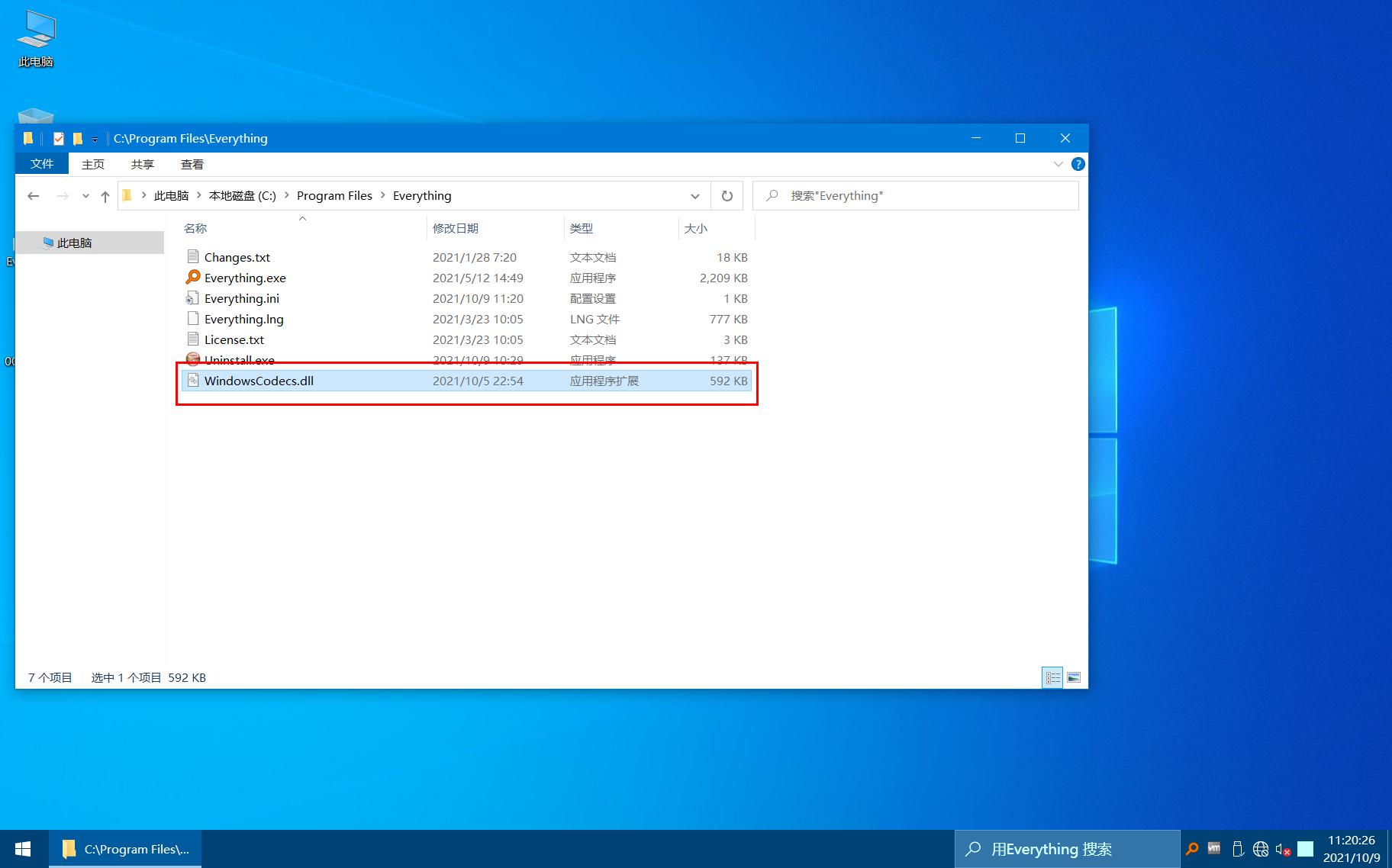Click the WindowsCodecs.dll file name
Screen dimensions: 1392x868
259,381
